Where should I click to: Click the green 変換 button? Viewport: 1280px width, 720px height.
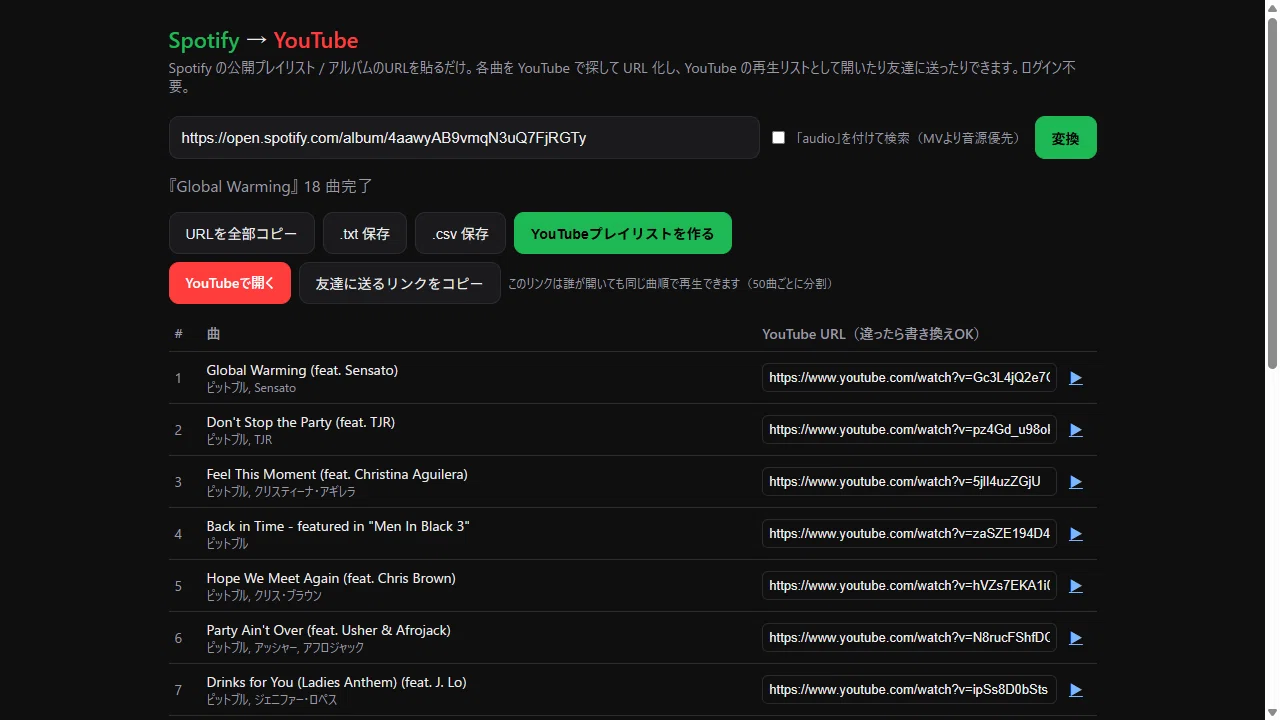point(1066,138)
